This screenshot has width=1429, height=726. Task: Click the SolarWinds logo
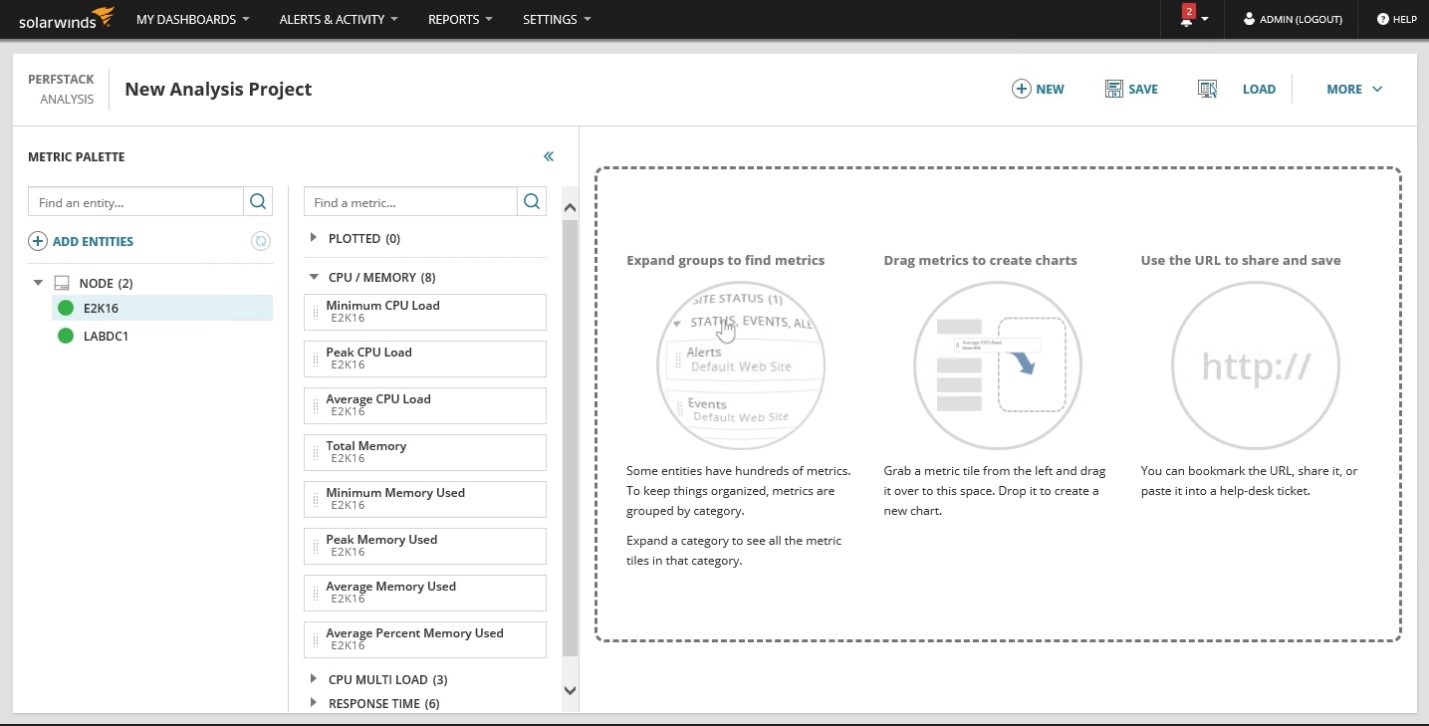(67, 18)
